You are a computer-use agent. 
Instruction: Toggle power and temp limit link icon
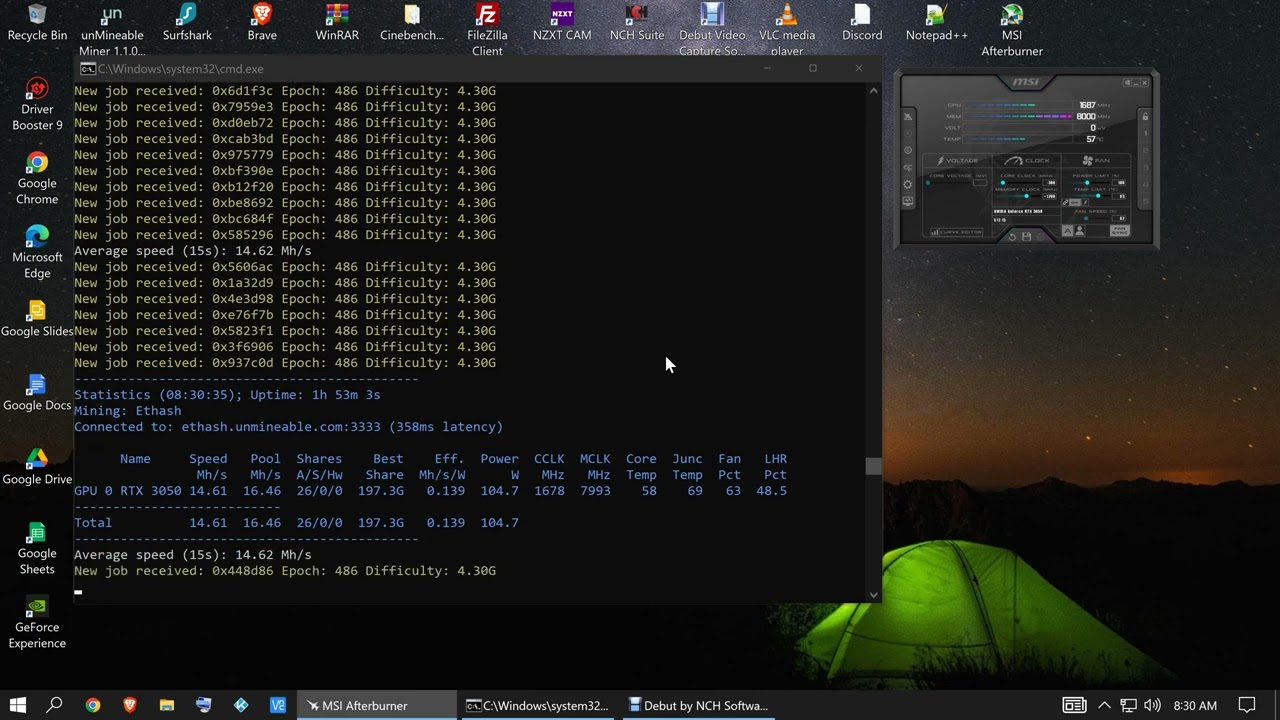pyautogui.click(x=1065, y=202)
